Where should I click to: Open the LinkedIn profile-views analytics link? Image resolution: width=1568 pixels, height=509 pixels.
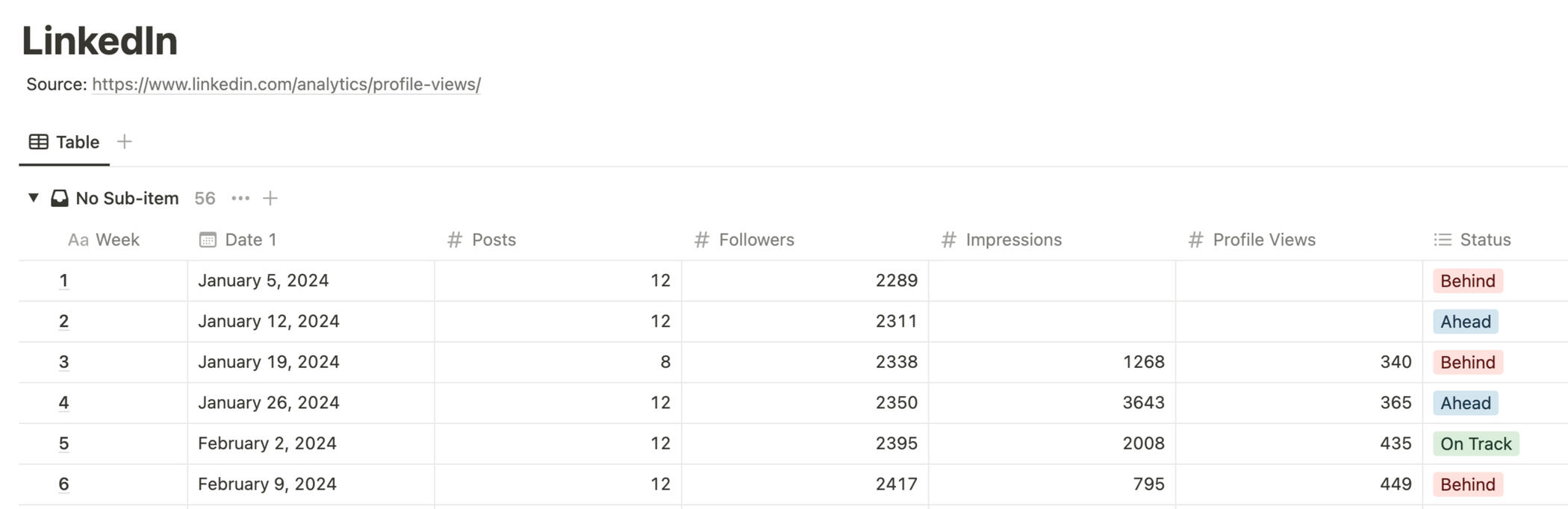286,84
